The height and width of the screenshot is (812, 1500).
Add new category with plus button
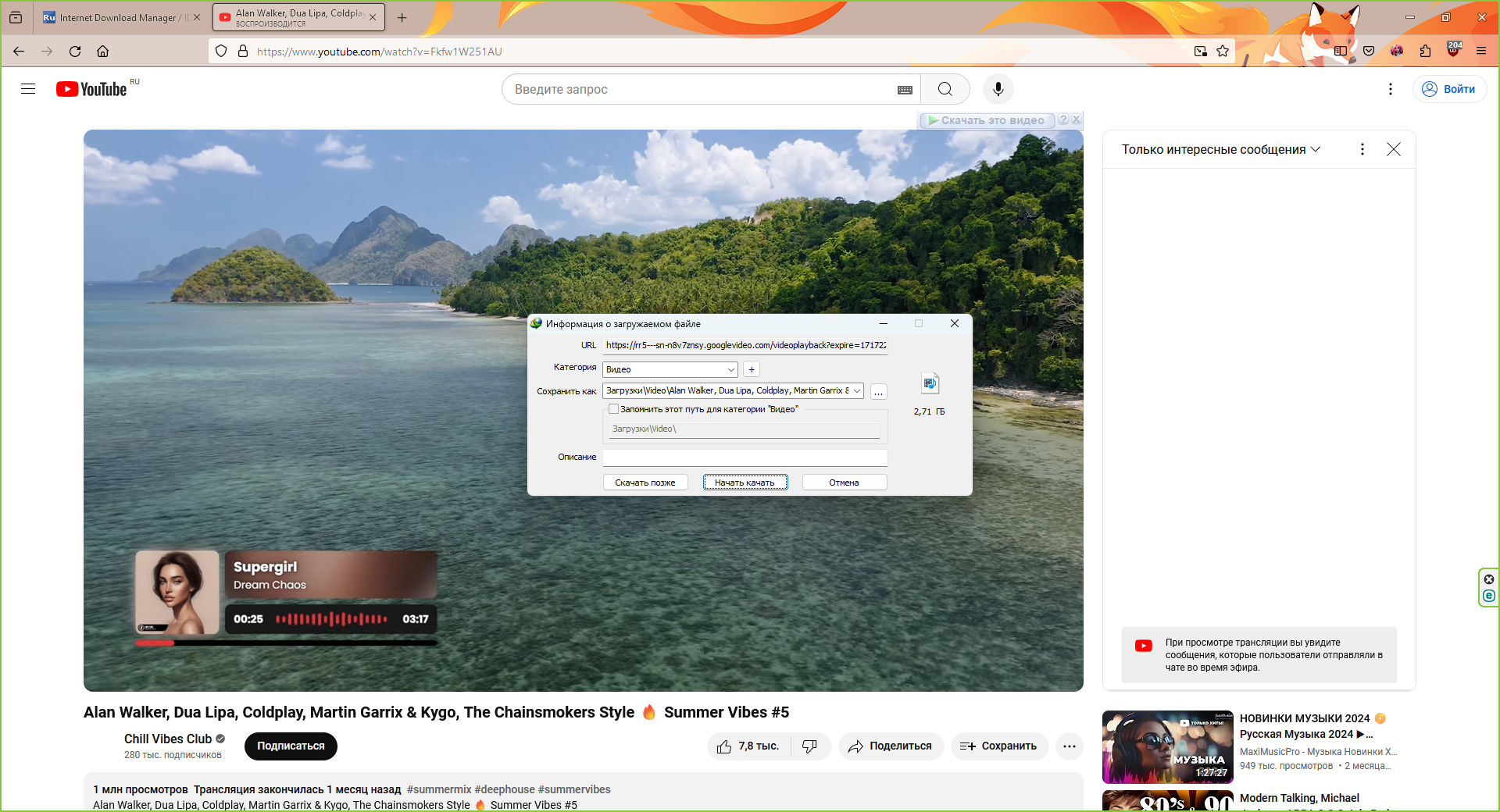pos(752,369)
